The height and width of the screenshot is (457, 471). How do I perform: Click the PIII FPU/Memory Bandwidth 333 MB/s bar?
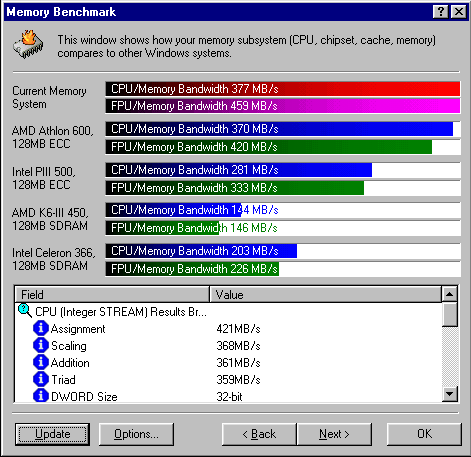(283, 188)
